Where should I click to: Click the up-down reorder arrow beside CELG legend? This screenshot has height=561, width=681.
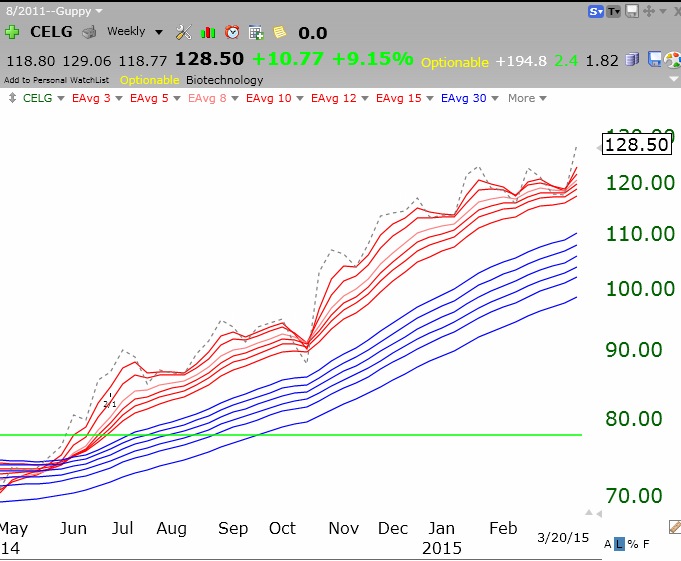(x=12, y=98)
